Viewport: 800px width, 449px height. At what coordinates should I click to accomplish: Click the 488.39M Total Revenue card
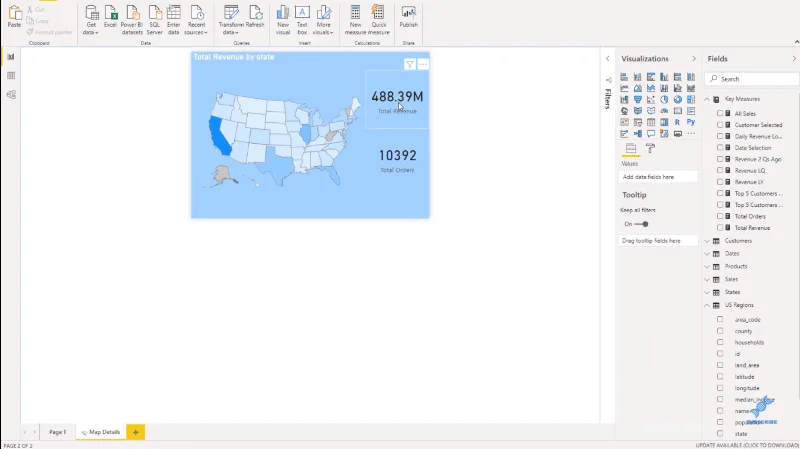click(x=397, y=100)
